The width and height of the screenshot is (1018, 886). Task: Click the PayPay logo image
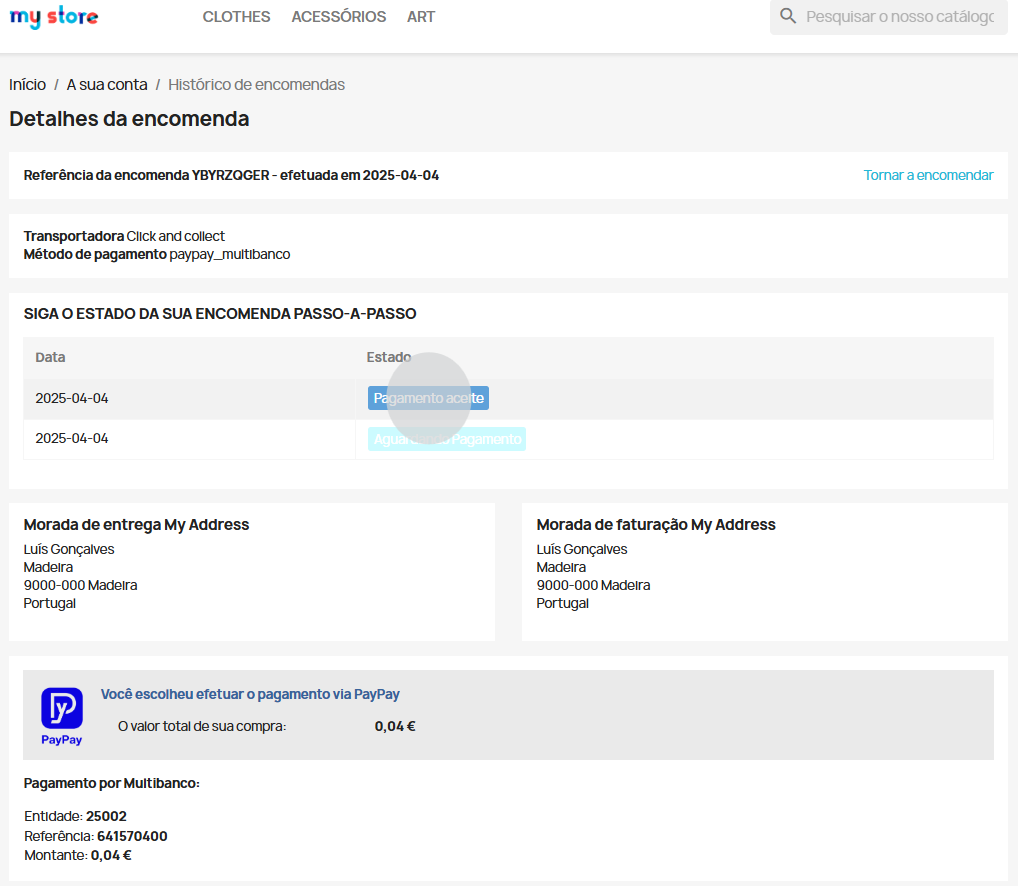(x=62, y=716)
